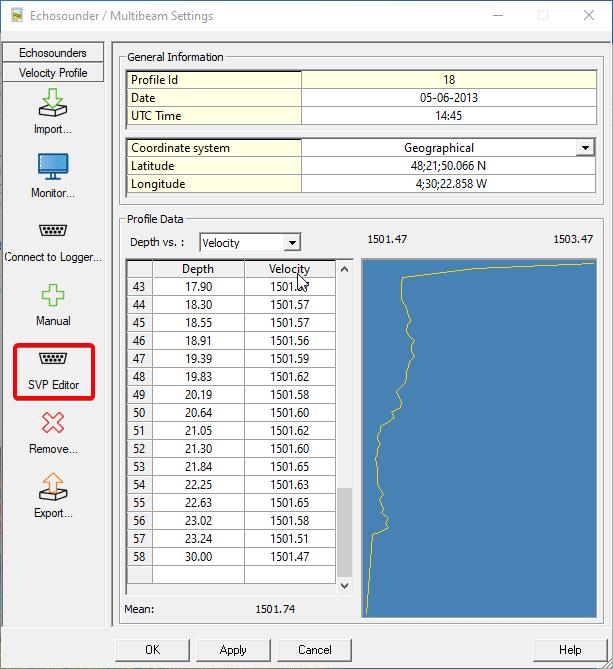Screen dimensions: 613x669
Task: Select the Profile Id label cell
Action: tap(214, 80)
